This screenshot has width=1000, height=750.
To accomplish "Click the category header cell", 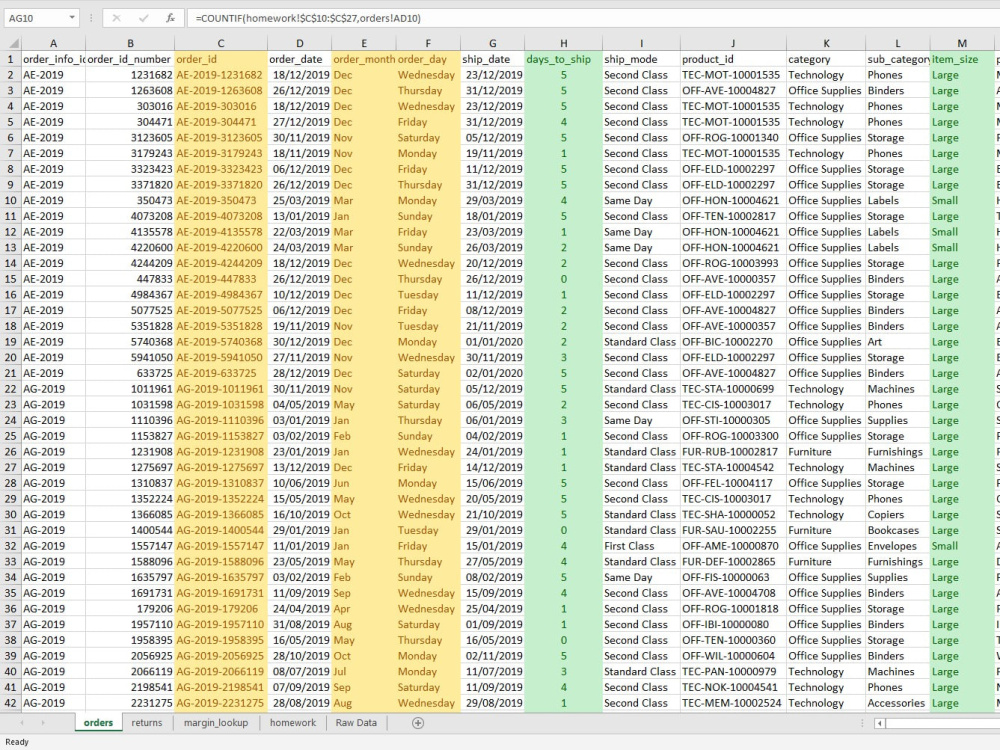I will point(826,59).
